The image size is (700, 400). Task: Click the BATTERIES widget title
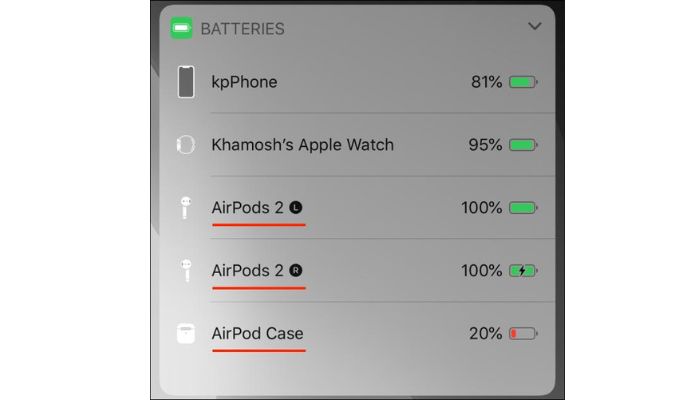click(242, 29)
